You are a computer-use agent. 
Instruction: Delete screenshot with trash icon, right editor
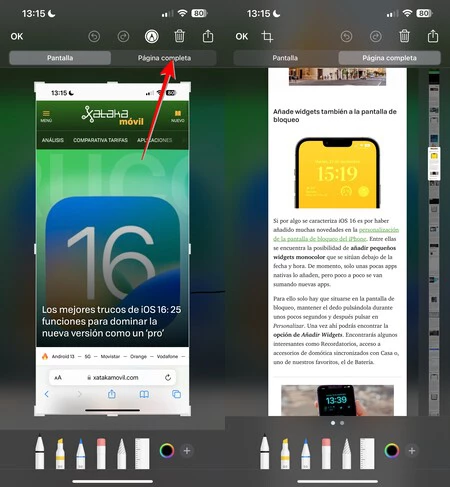404,36
